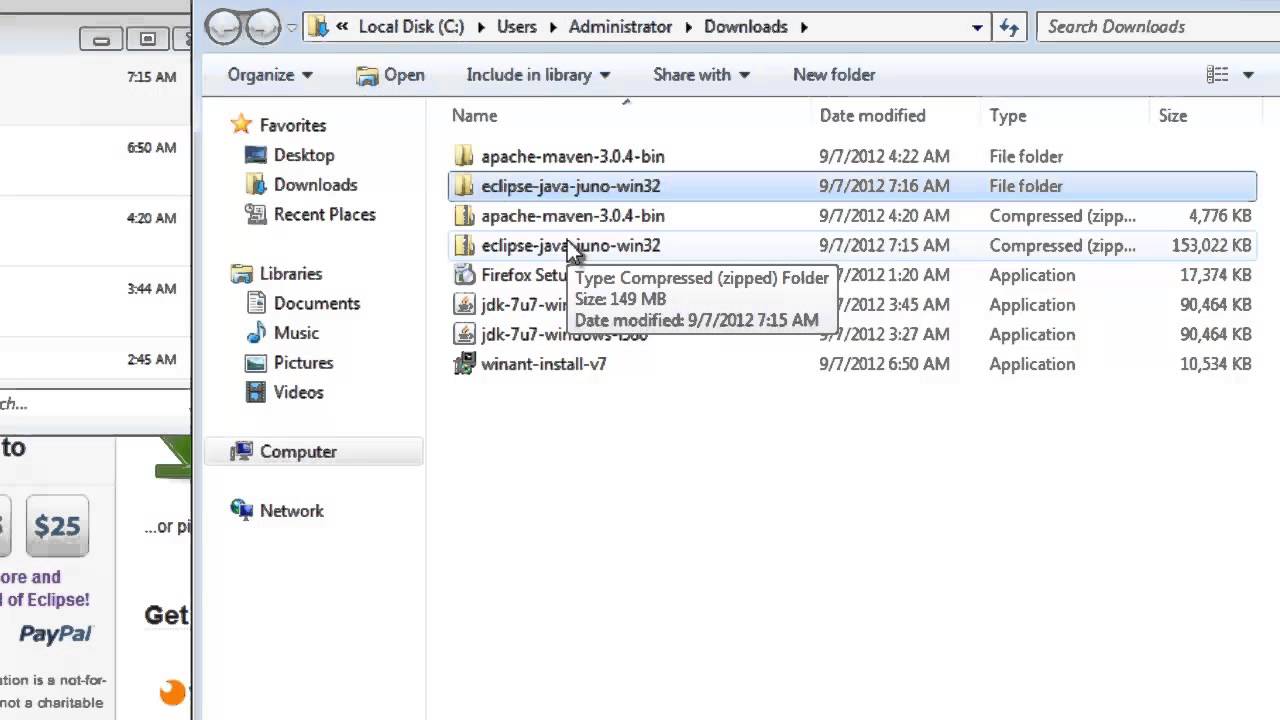
Task: Click the Open toolbar button
Action: (391, 75)
